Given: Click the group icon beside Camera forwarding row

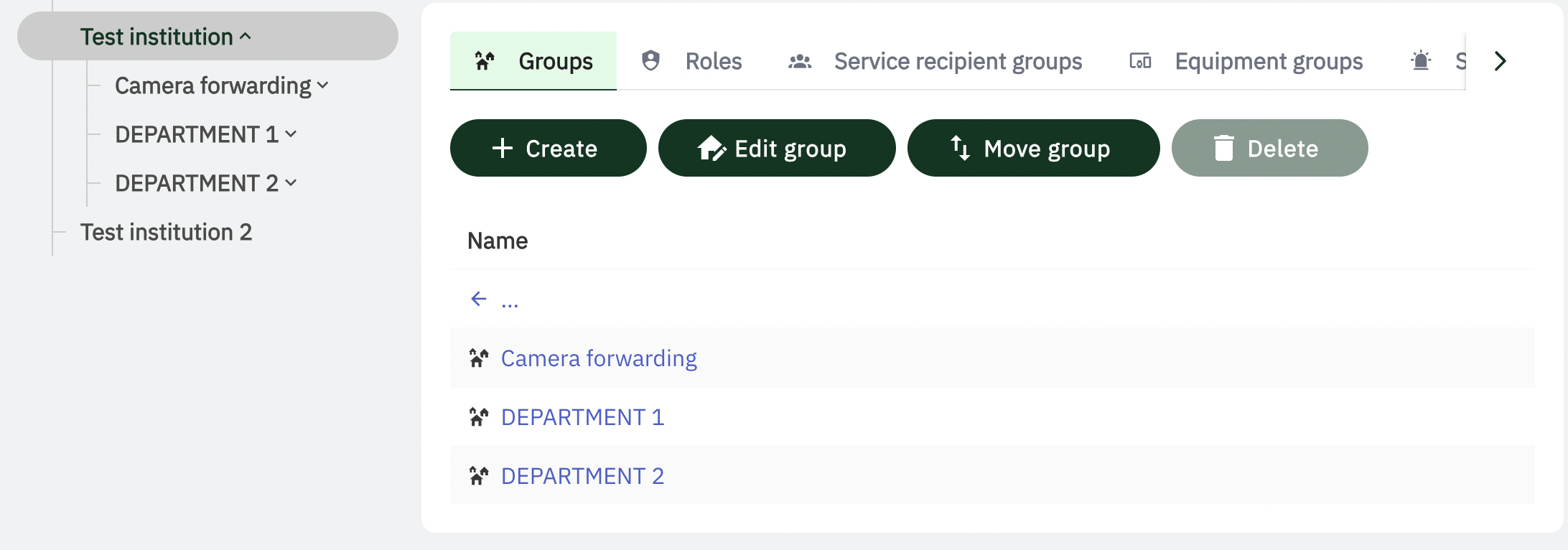Looking at the screenshot, I should coord(479,358).
